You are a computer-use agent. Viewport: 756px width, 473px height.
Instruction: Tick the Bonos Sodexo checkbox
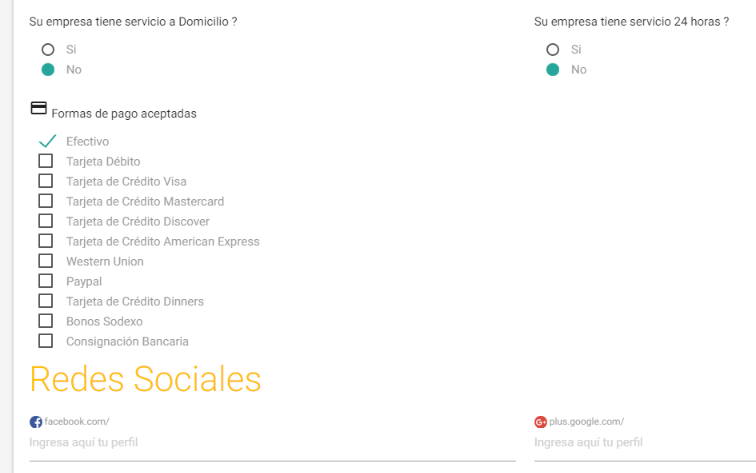(x=46, y=321)
